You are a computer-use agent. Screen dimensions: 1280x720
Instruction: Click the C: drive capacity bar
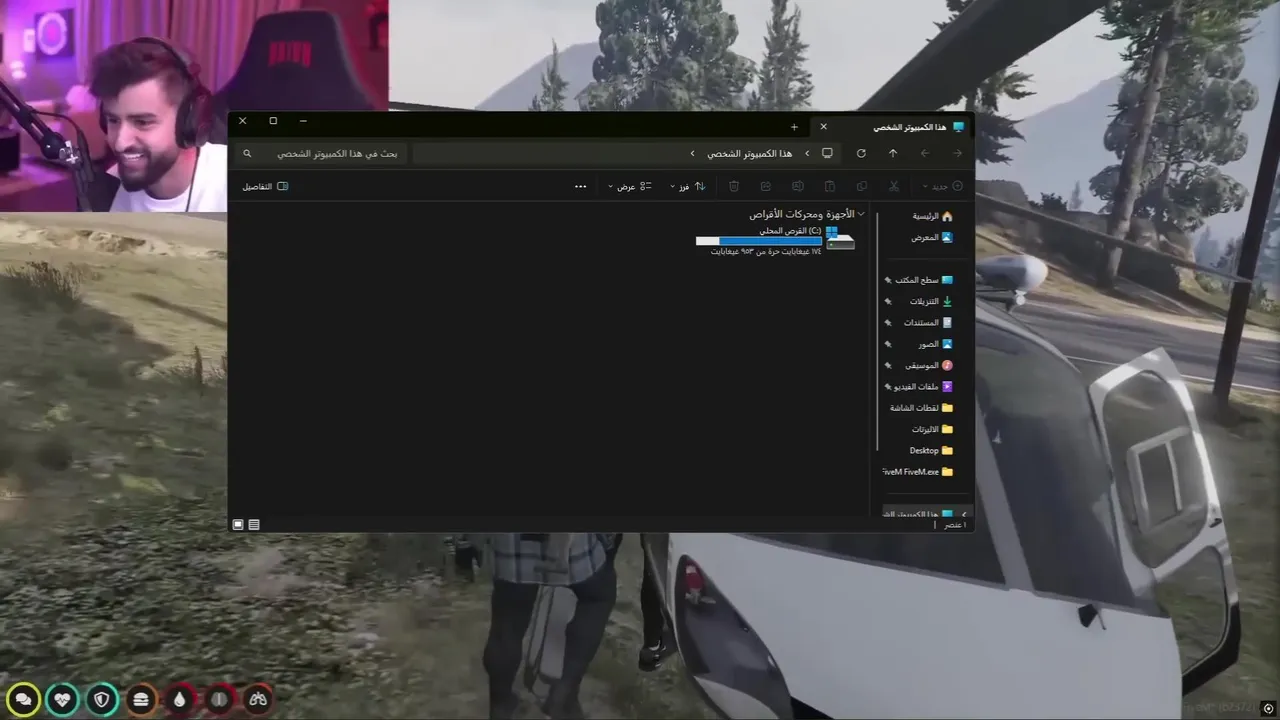point(758,241)
